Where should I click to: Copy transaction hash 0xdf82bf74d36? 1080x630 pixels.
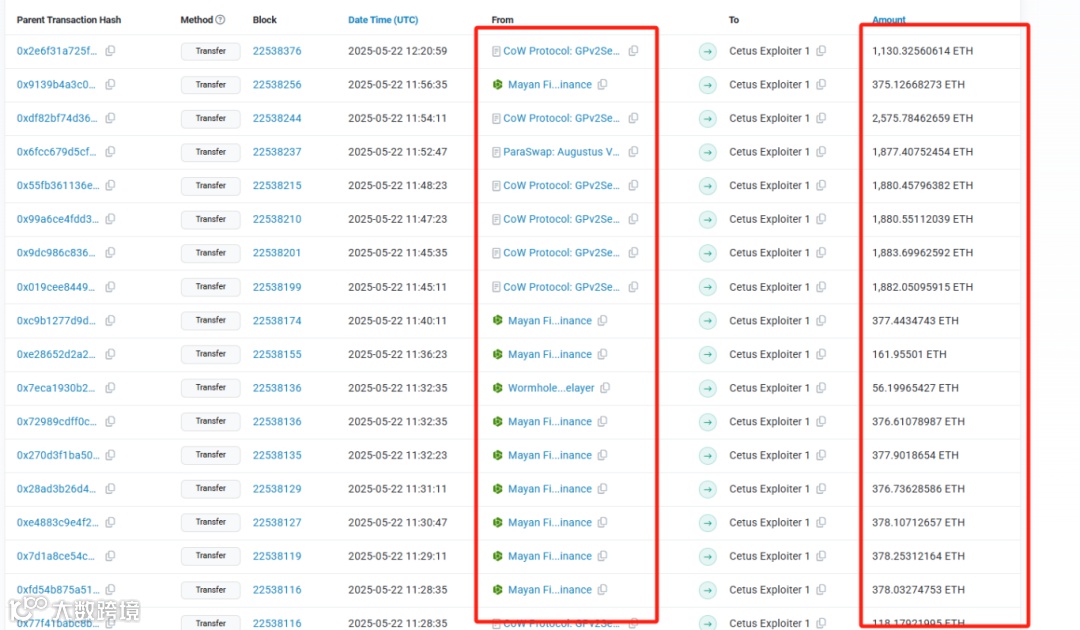110,118
